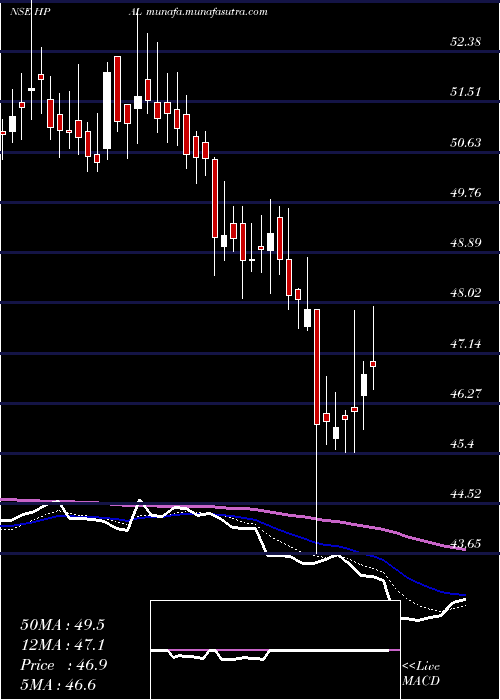Click the 46.27 price axis label
Screen dimensions: 500x700
[x=465, y=394]
